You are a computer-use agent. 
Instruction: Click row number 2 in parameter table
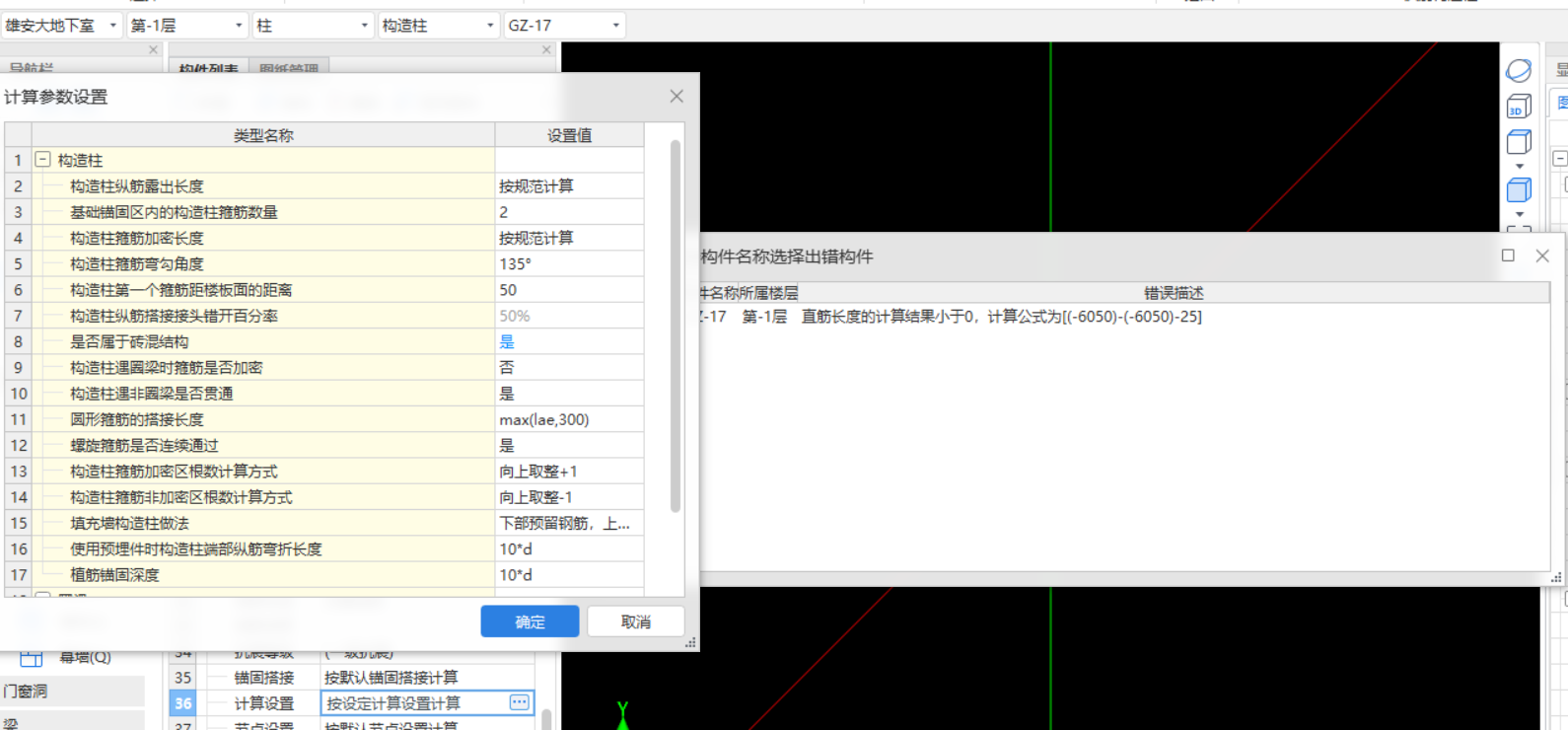[x=18, y=185]
